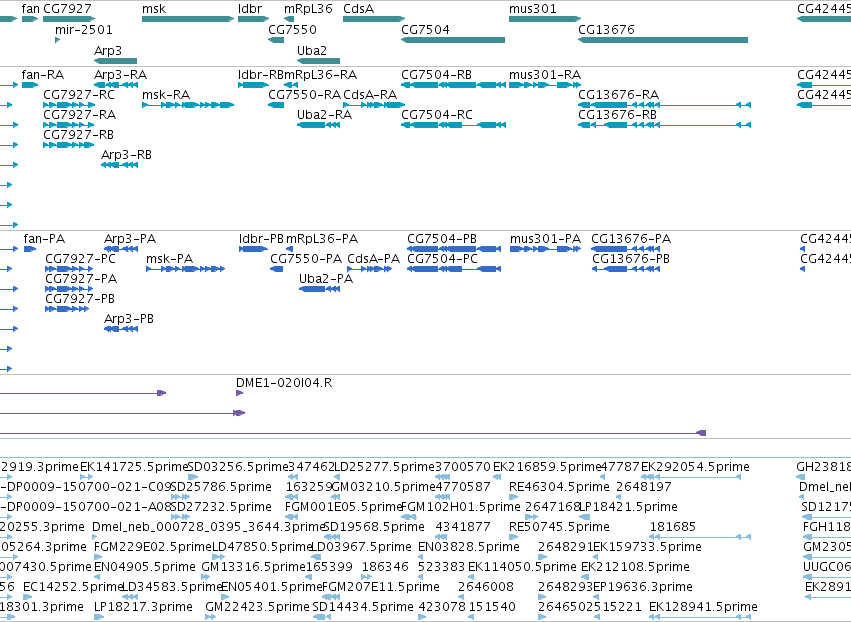
Task: Click the RE46304.5prime EST label
Action: (x=559, y=486)
